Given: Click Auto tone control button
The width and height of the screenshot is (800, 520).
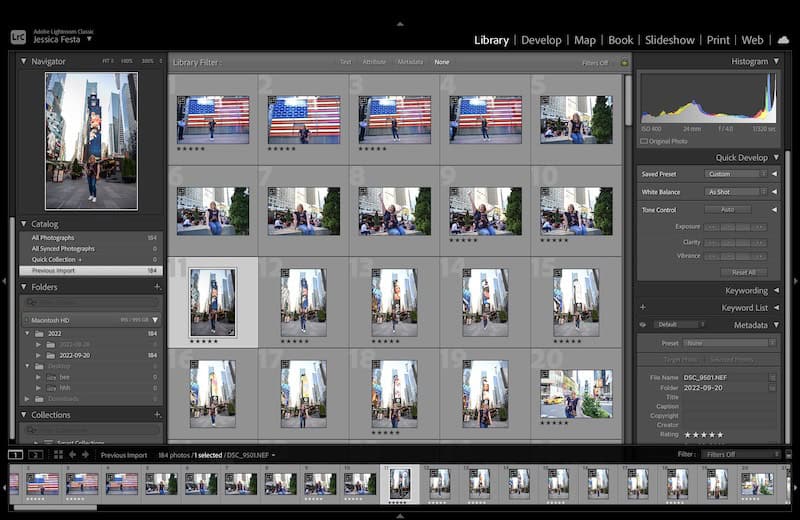Looking at the screenshot, I should 728,209.
